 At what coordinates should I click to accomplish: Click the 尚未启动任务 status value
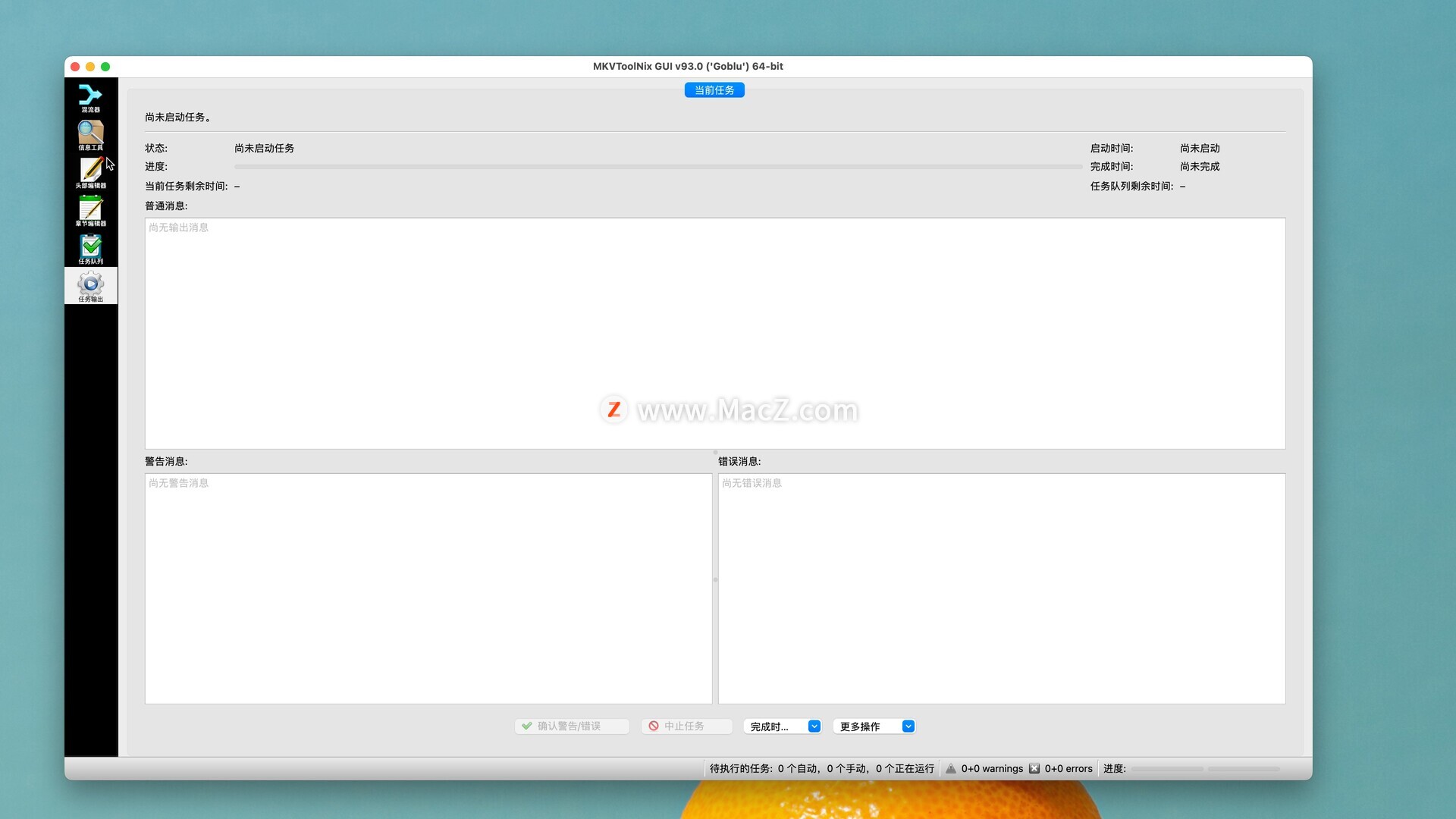point(264,148)
